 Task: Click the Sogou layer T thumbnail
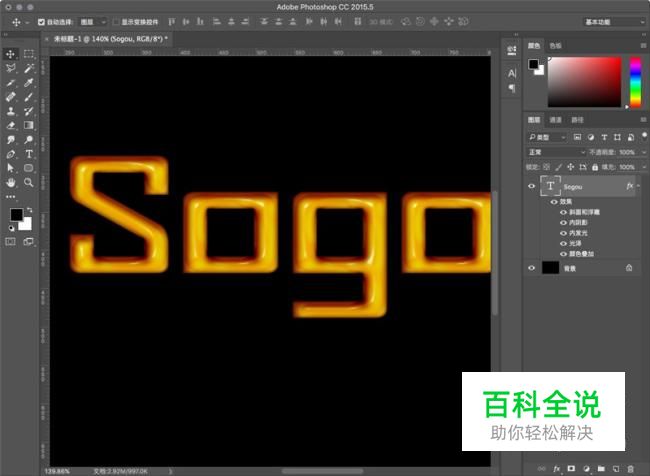(550, 186)
